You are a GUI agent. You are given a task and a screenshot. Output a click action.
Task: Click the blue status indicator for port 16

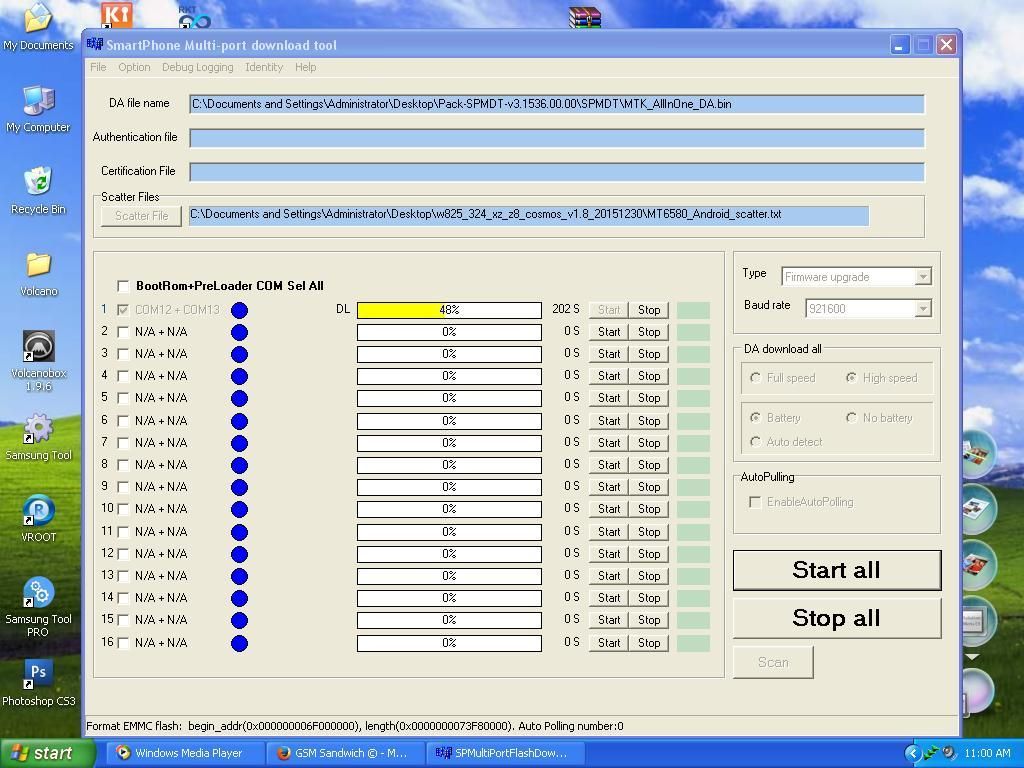pos(240,643)
